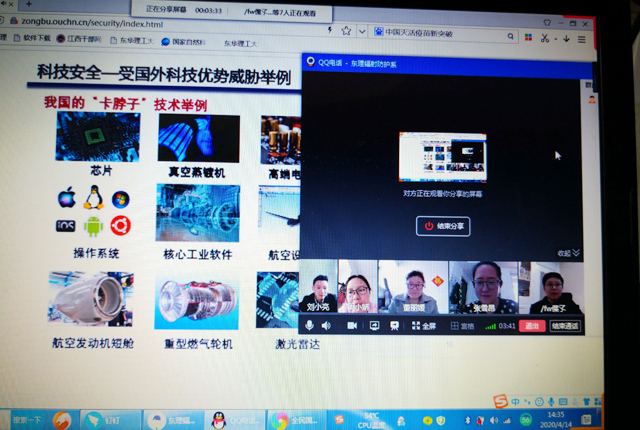
Task: Mute the microphone in QQ call
Action: (310, 326)
